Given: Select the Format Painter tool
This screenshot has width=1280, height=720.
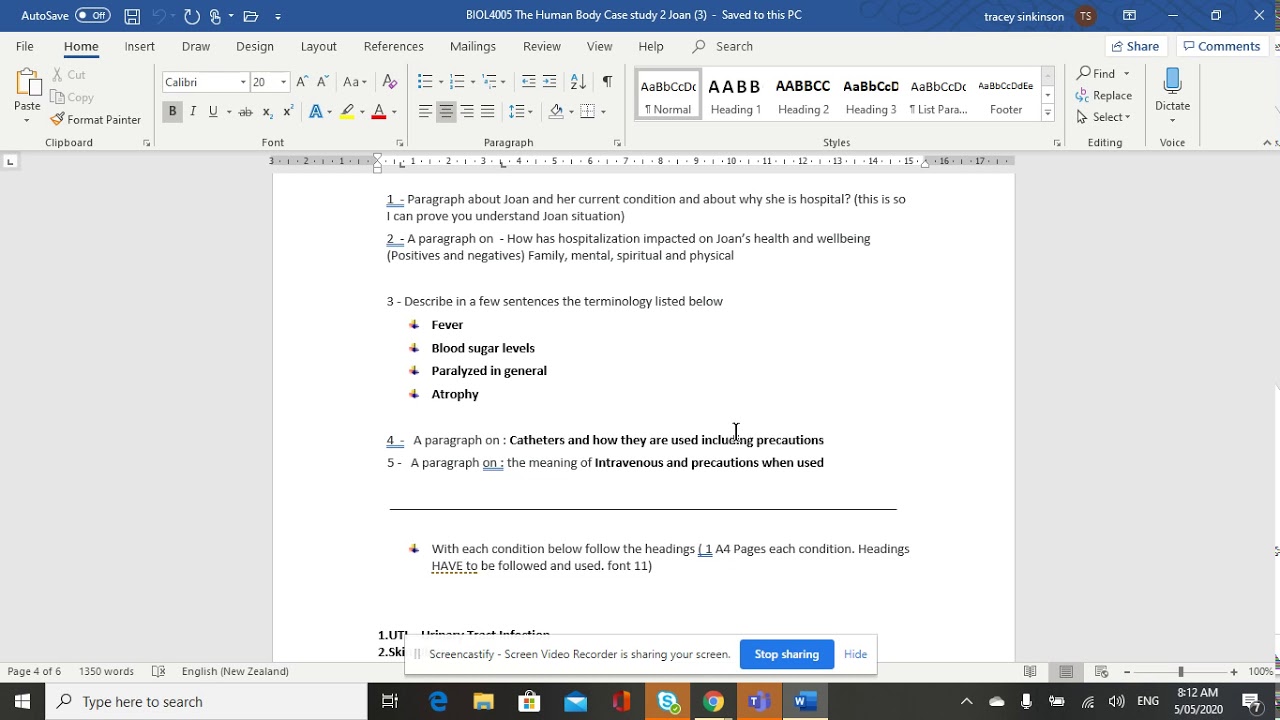Looking at the screenshot, I should click(96, 119).
